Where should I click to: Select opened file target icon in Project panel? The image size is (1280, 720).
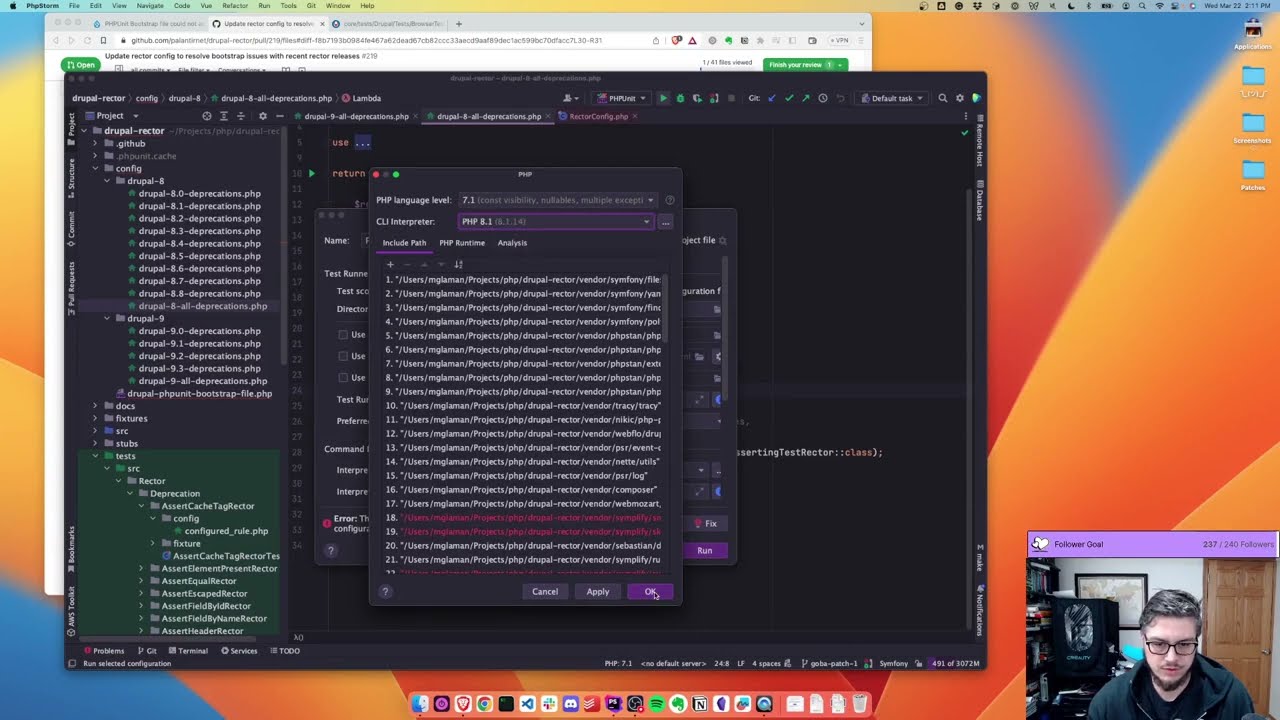[208, 116]
